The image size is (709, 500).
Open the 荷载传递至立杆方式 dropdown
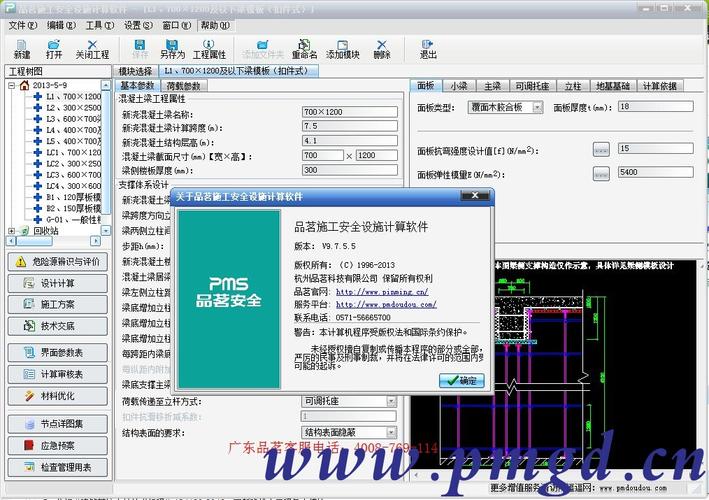(392, 401)
